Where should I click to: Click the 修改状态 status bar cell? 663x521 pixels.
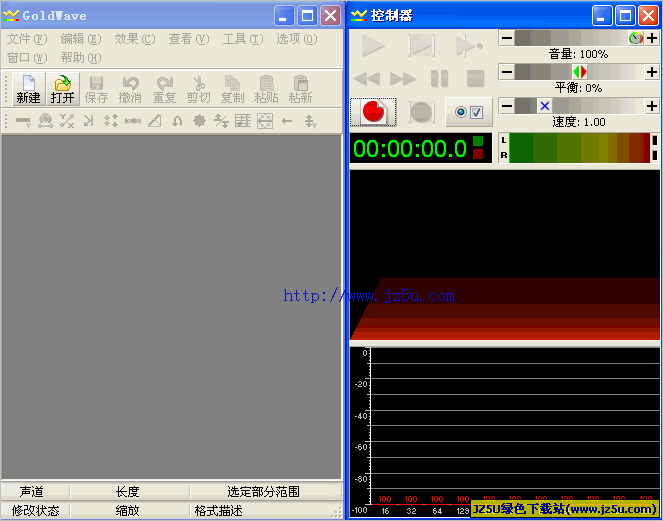(x=35, y=510)
